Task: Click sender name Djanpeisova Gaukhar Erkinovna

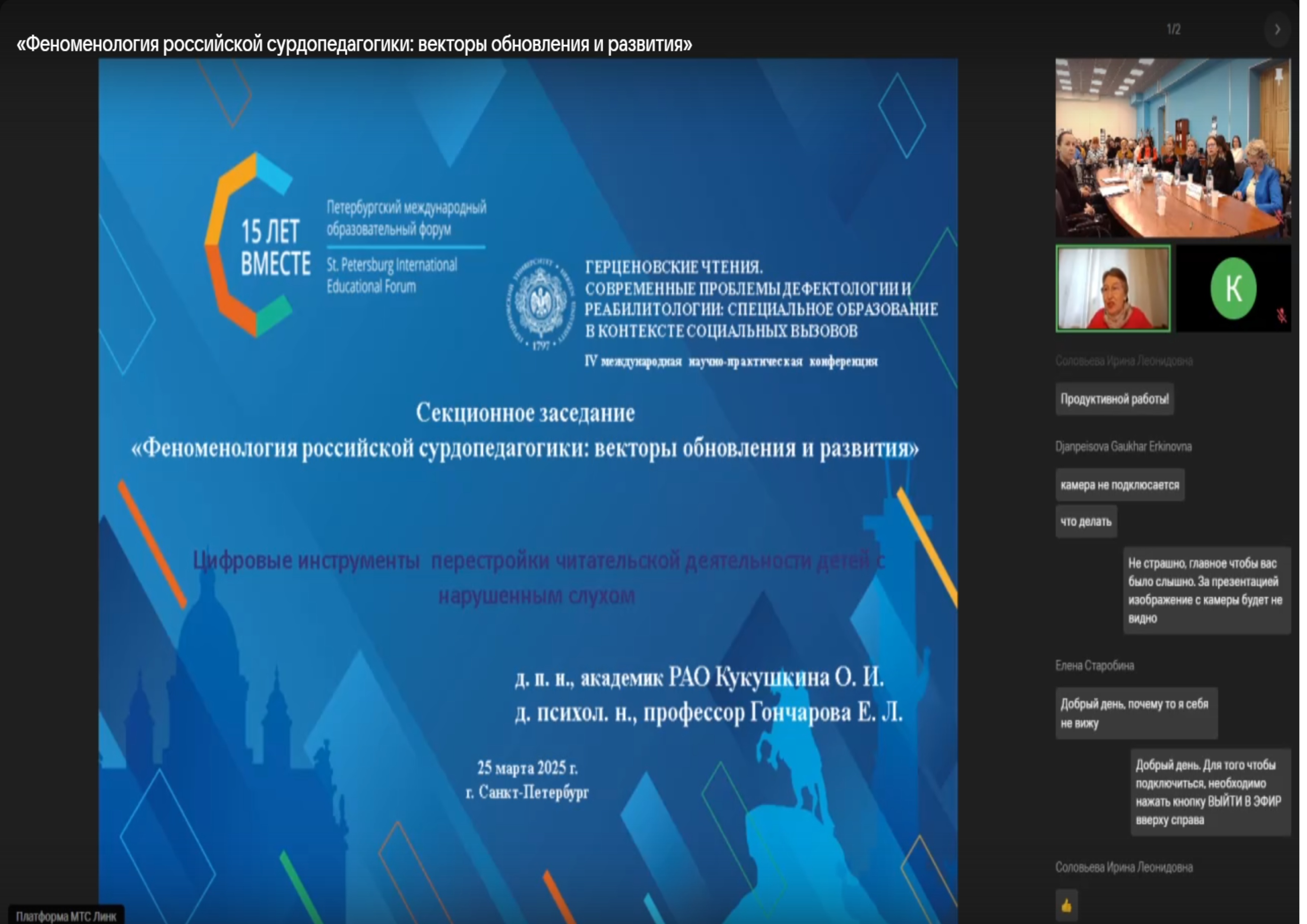Action: point(1123,446)
